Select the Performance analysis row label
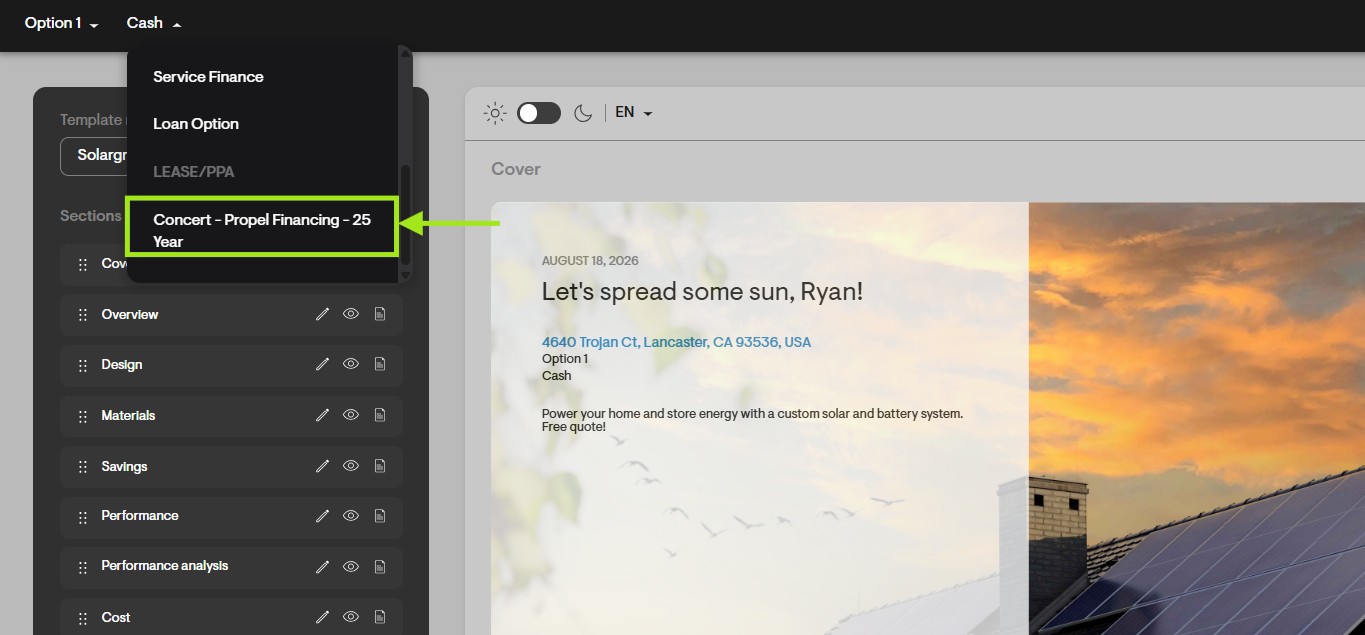1365x635 pixels. (x=165, y=566)
